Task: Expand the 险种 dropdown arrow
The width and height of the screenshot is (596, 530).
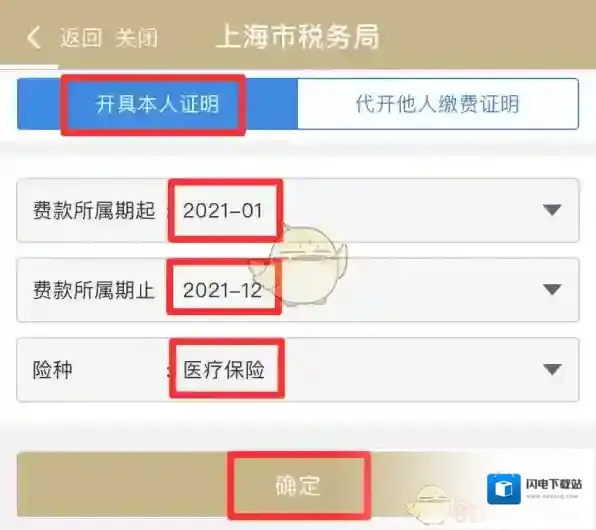Action: 552,370
